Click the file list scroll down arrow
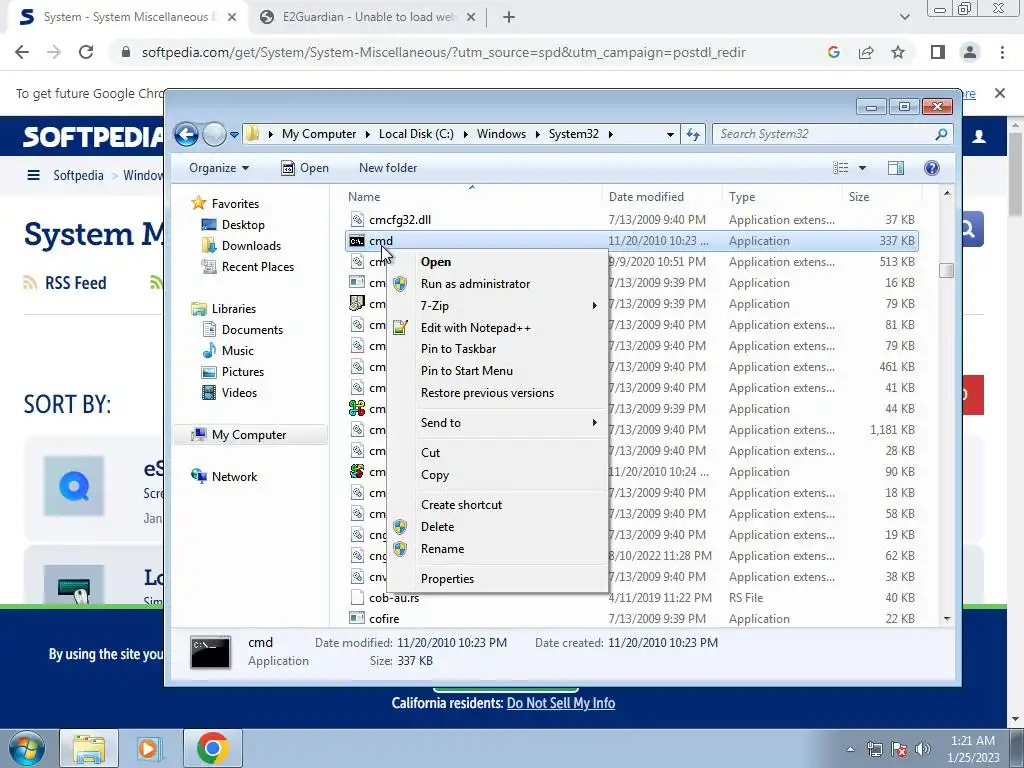Image resolution: width=1024 pixels, height=768 pixels. (947, 619)
